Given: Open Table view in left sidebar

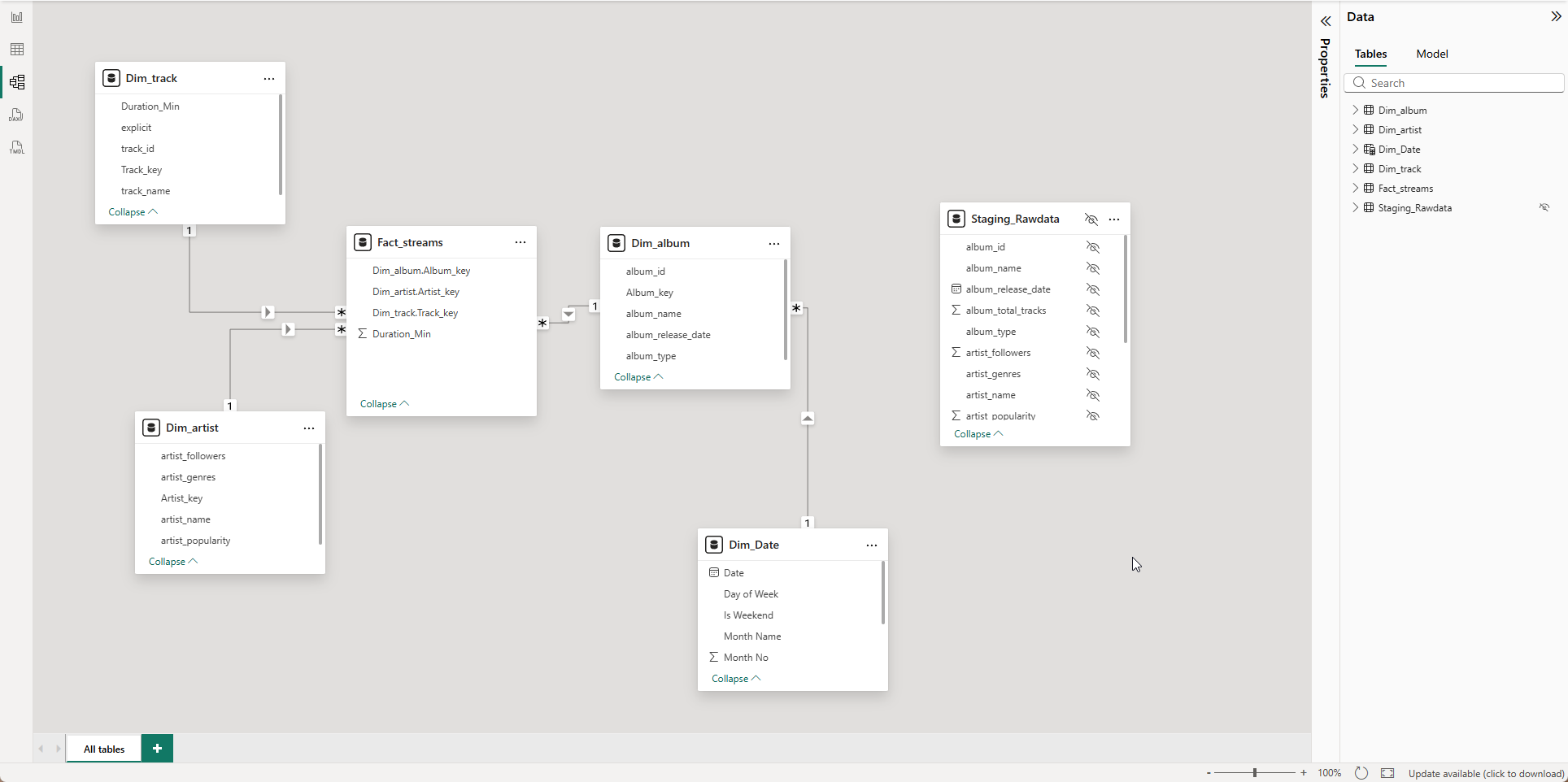Looking at the screenshot, I should 16,50.
